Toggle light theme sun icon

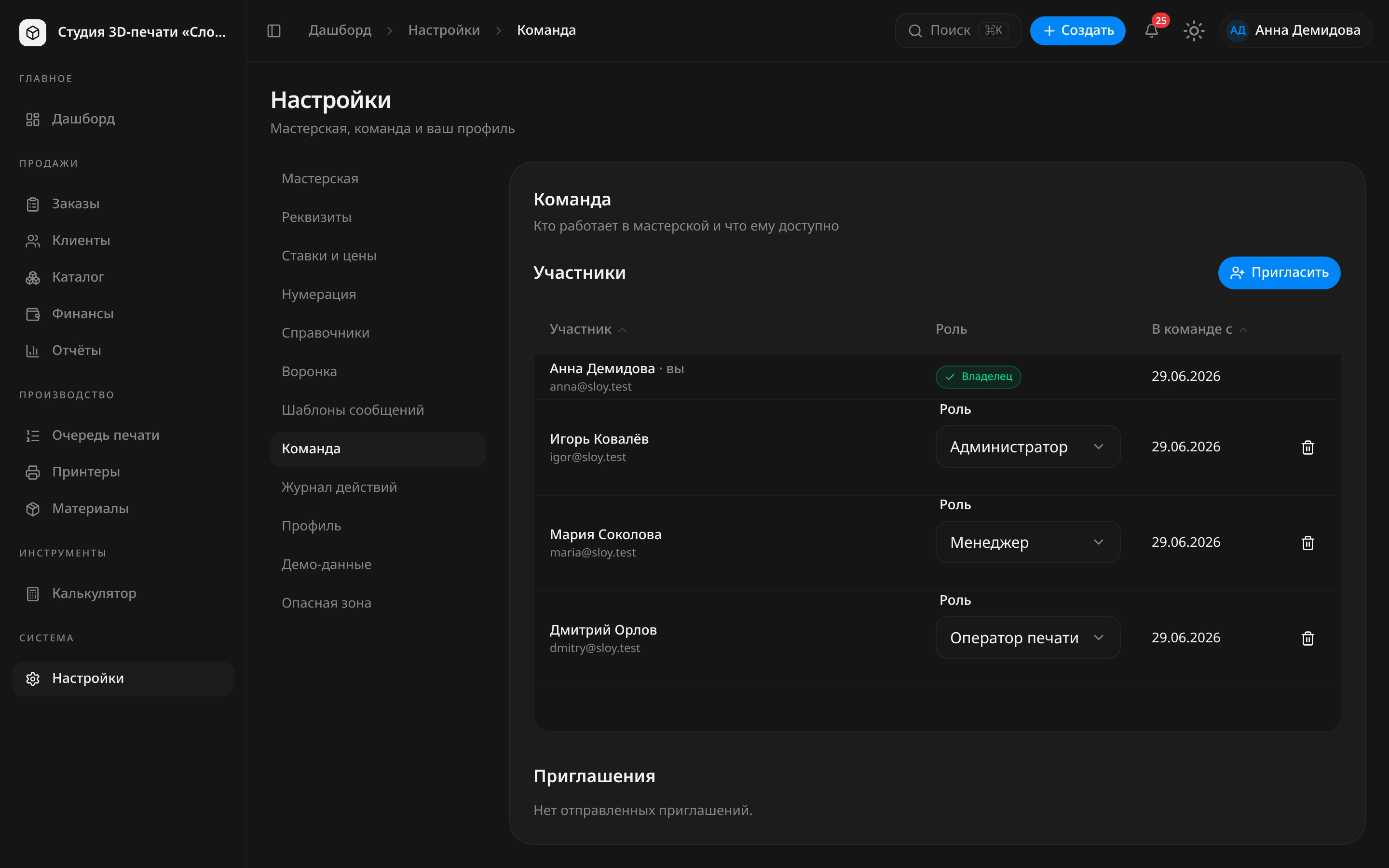click(1194, 30)
